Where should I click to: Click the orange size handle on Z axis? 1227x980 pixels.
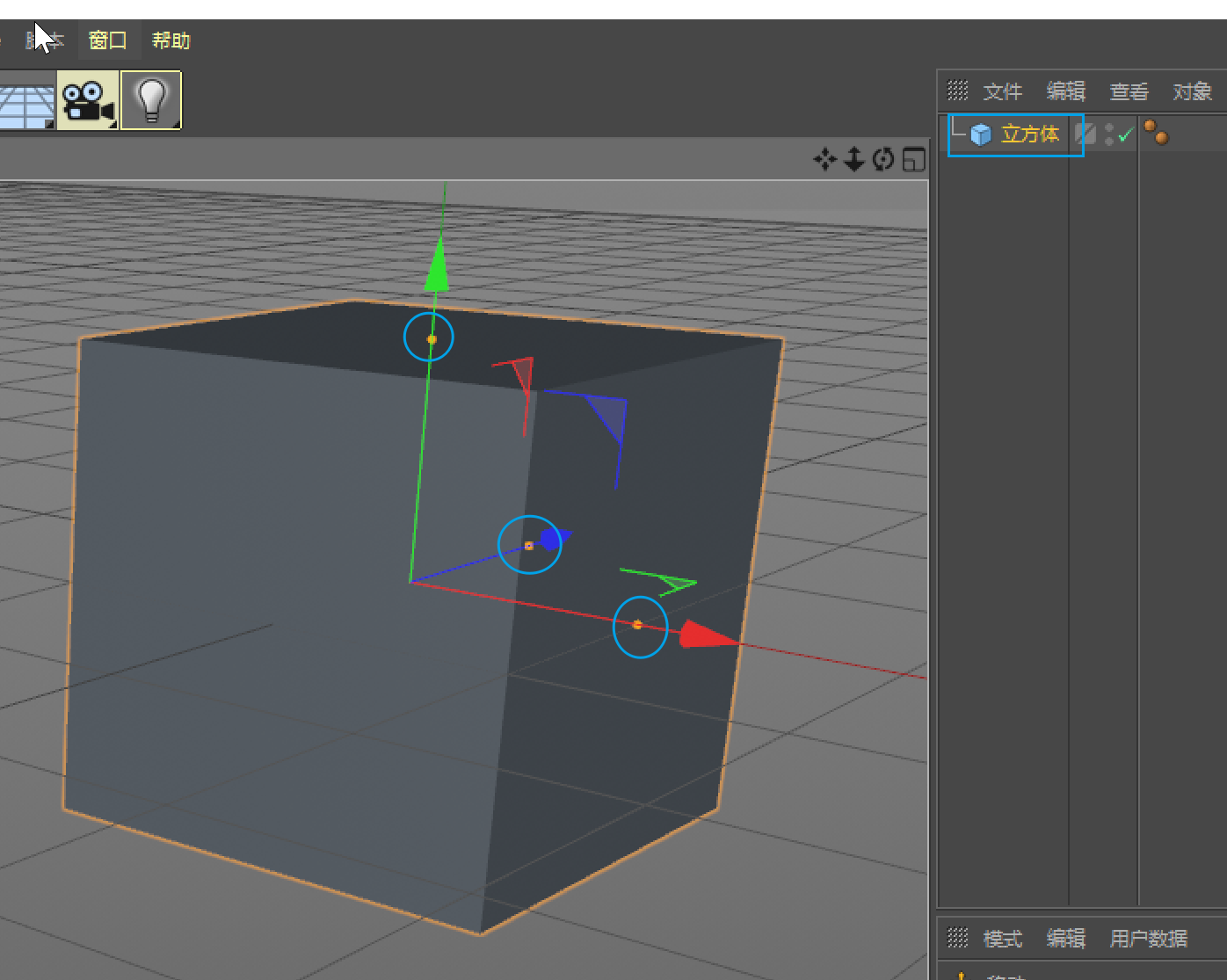(x=528, y=546)
